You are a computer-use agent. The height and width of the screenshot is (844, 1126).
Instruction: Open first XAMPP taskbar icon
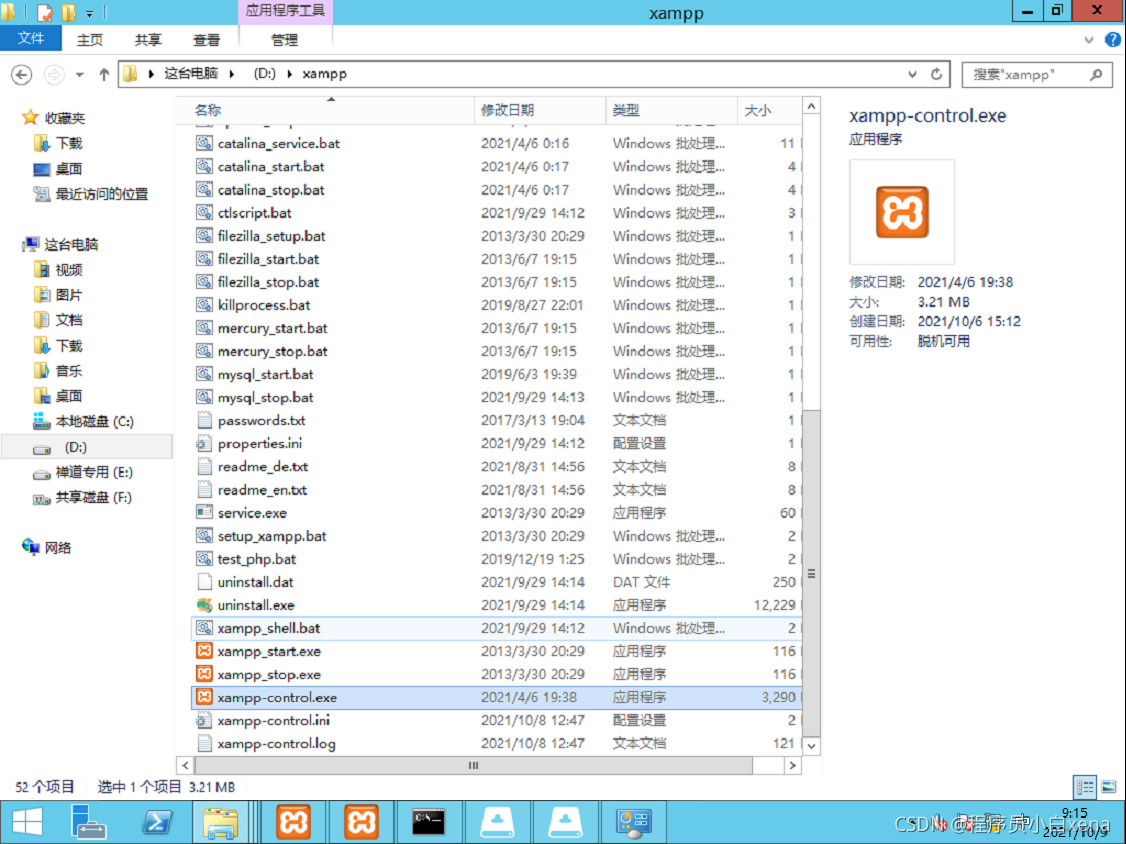[x=294, y=822]
